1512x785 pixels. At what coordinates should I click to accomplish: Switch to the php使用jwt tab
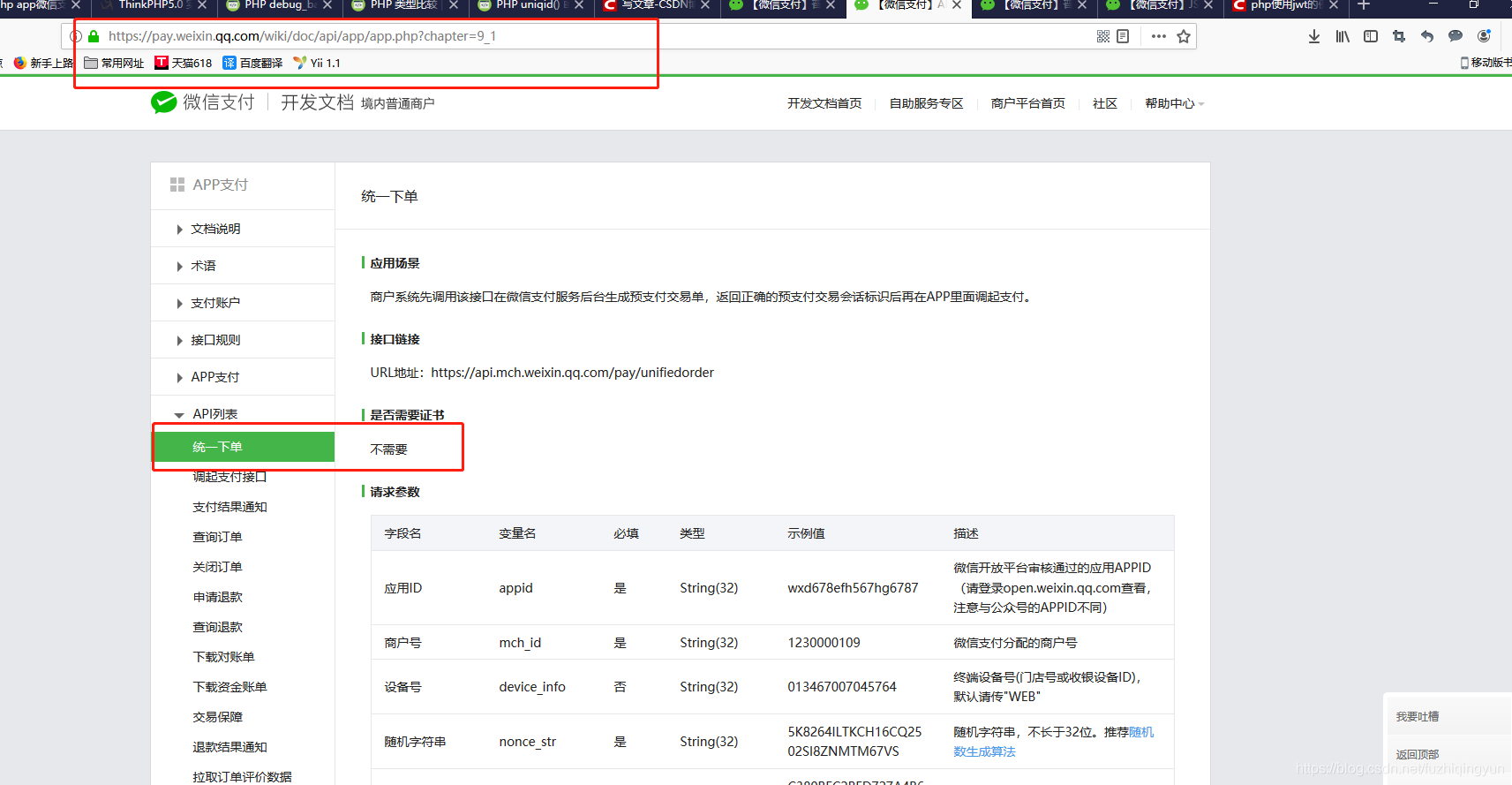(x=1286, y=5)
